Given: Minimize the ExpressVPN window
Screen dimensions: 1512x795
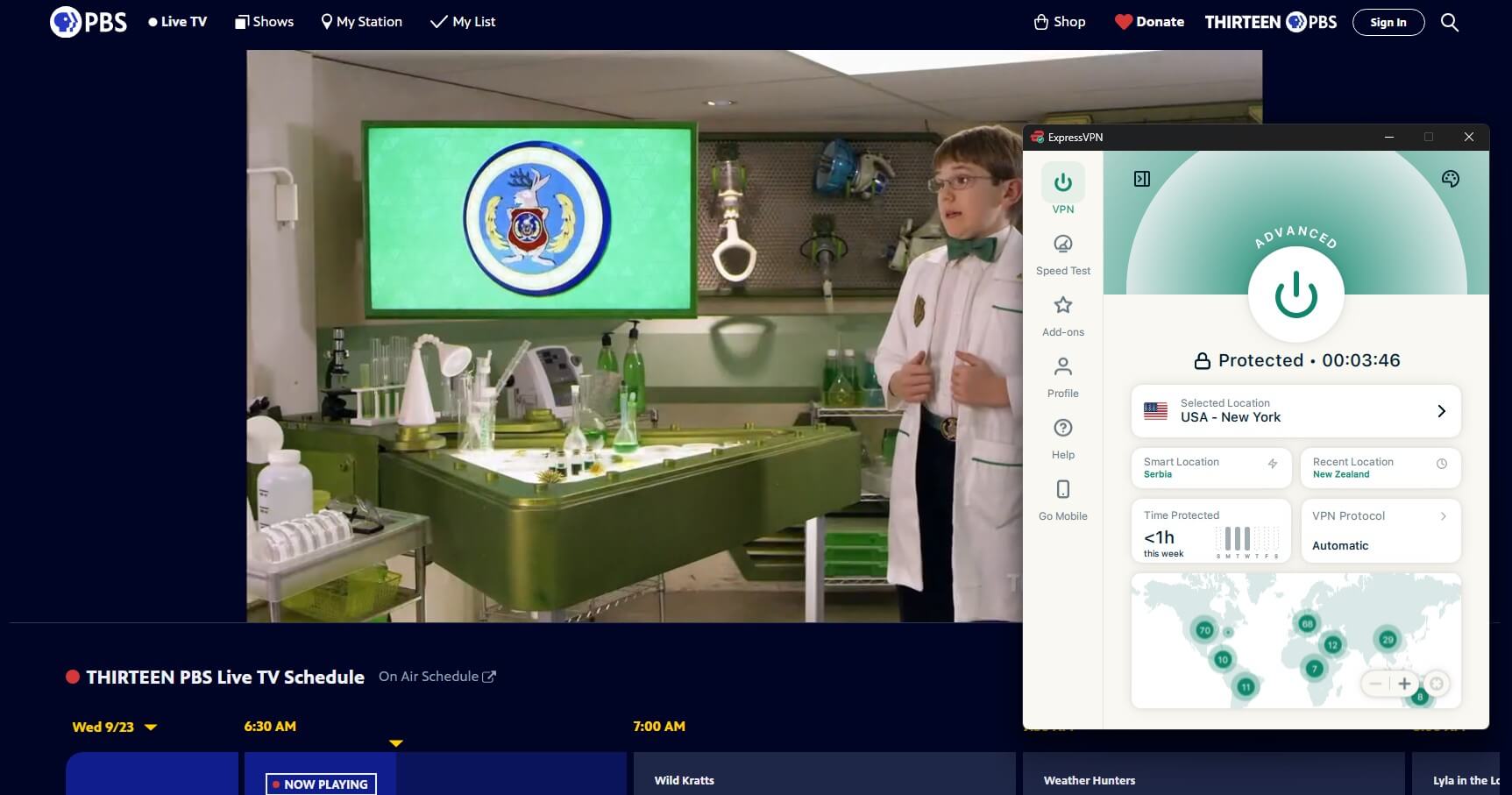Looking at the screenshot, I should [1389, 137].
